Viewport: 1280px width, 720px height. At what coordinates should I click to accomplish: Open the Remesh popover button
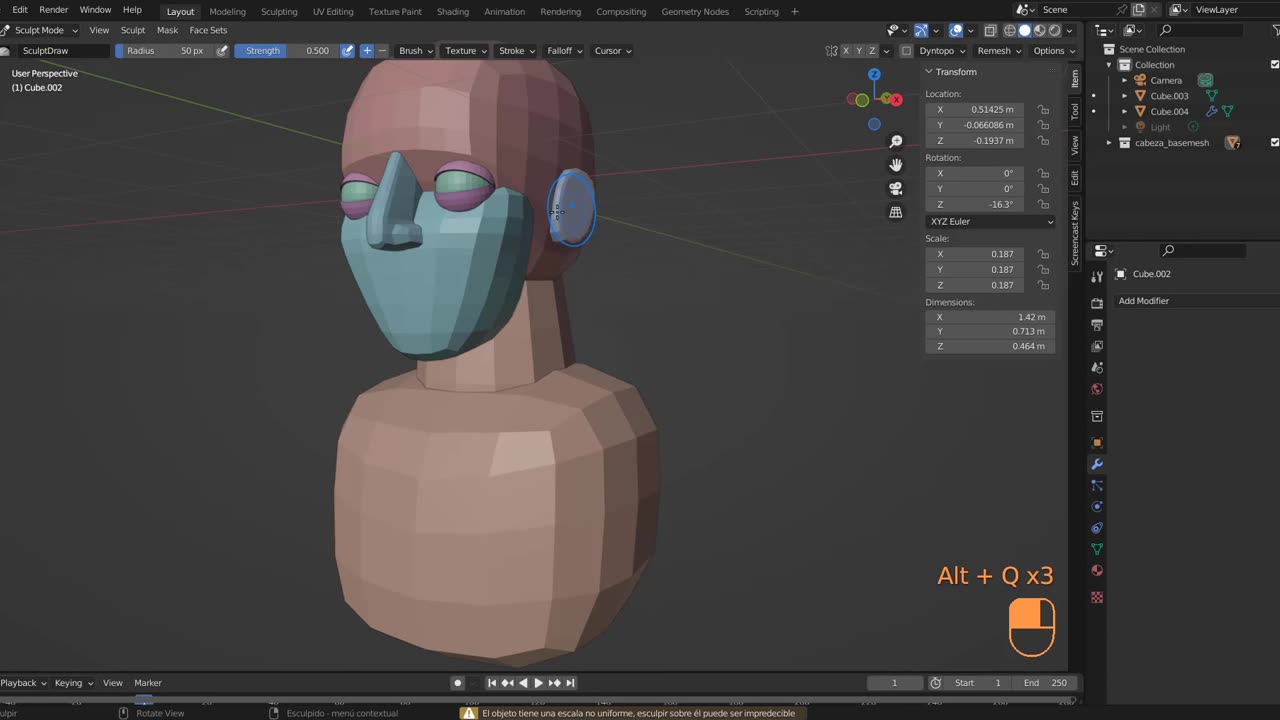[x=998, y=51]
